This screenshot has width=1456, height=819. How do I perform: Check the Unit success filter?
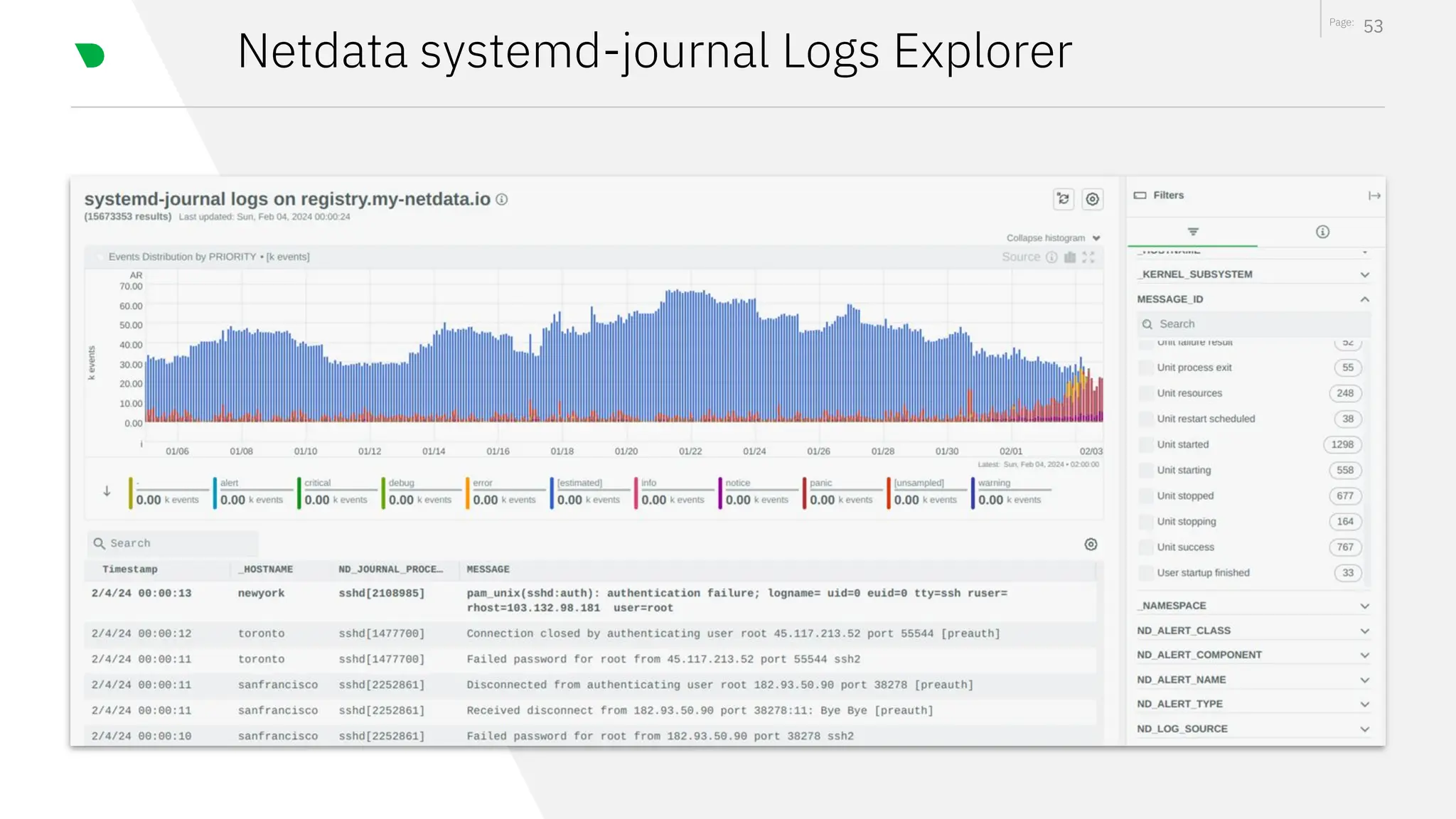(x=1145, y=547)
